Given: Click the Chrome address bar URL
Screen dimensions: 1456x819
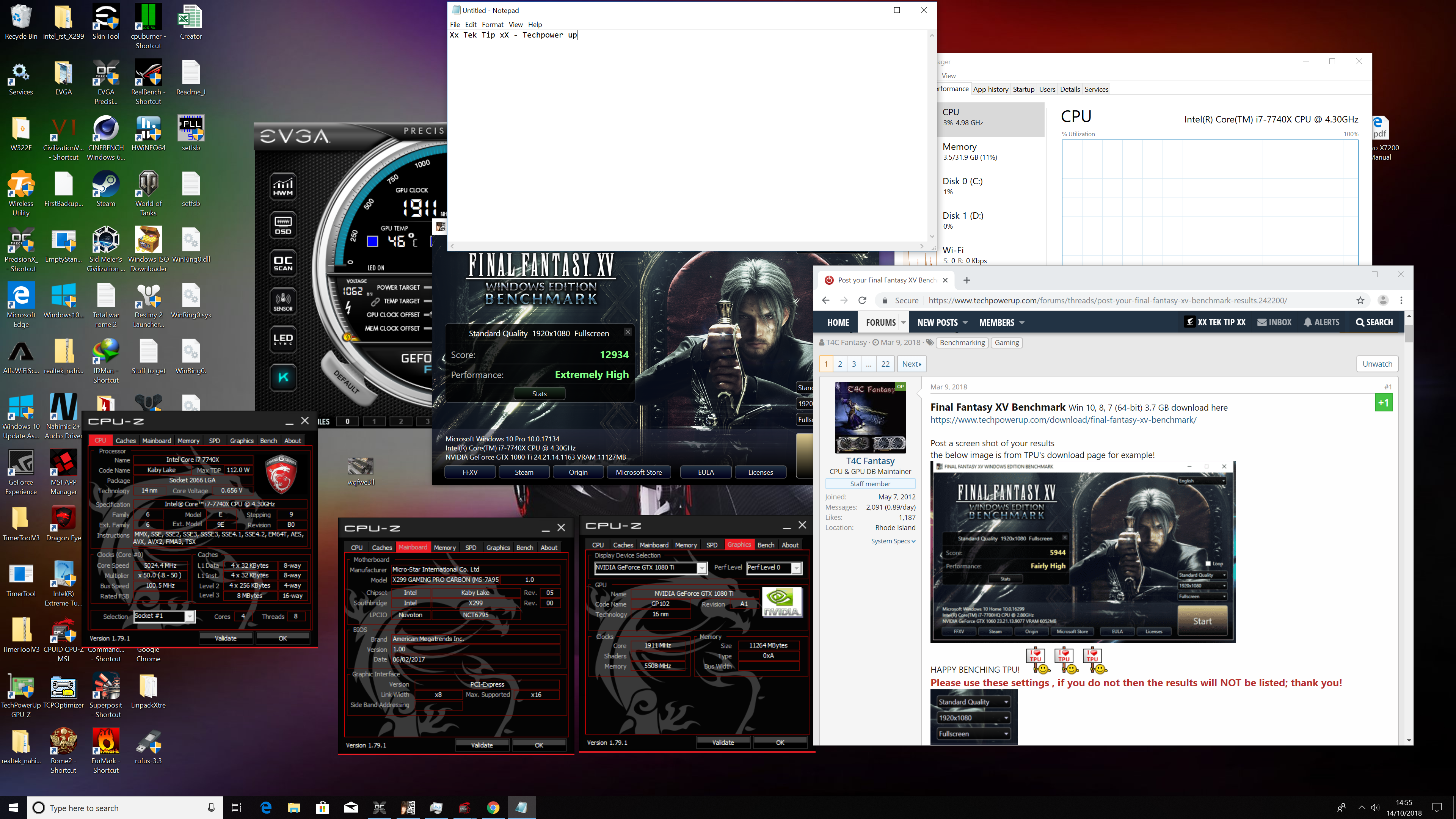Looking at the screenshot, I should pos(1107,300).
